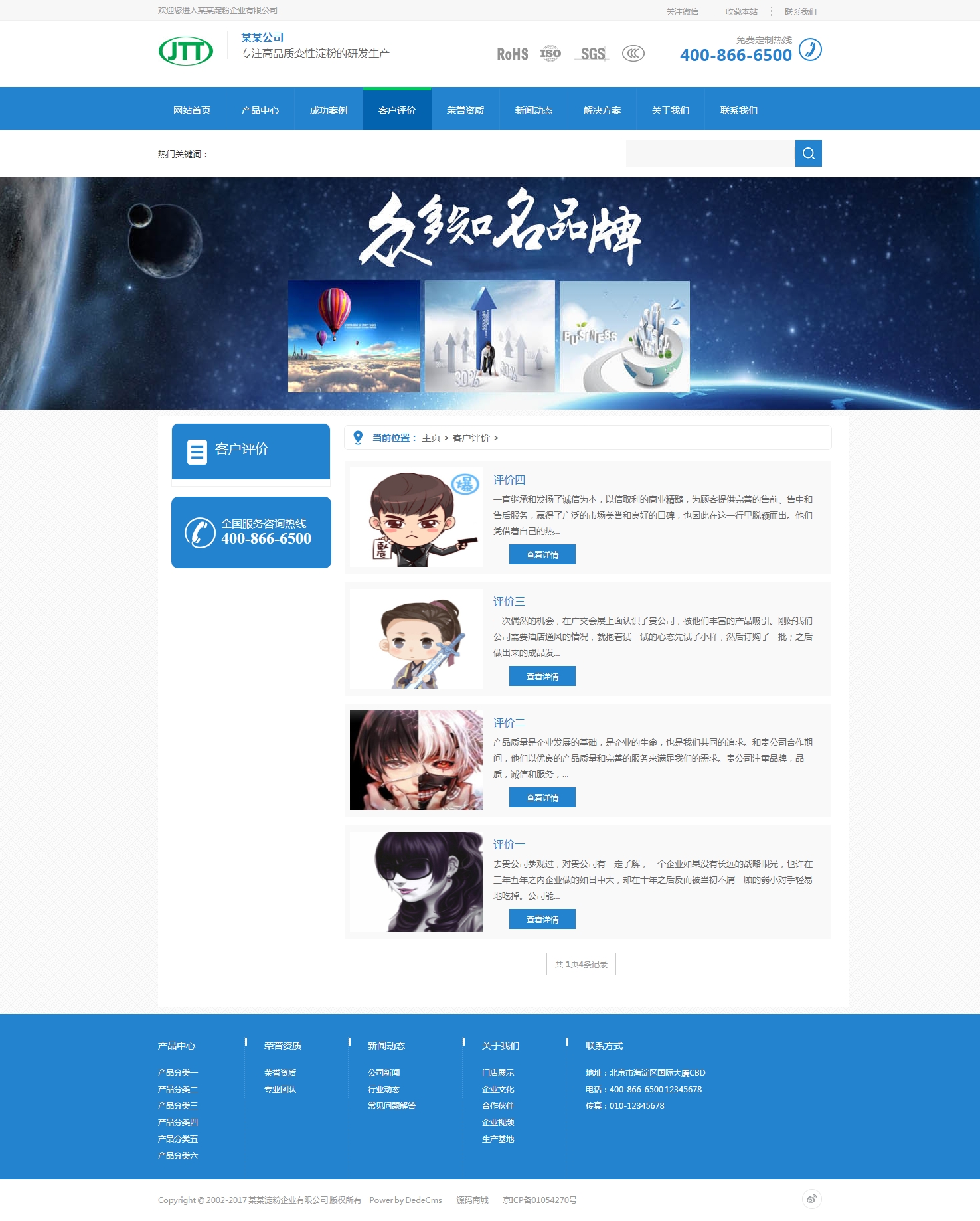The height and width of the screenshot is (1221, 980).
Task: Open 公司新闻 link in the footer
Action: 384,1072
